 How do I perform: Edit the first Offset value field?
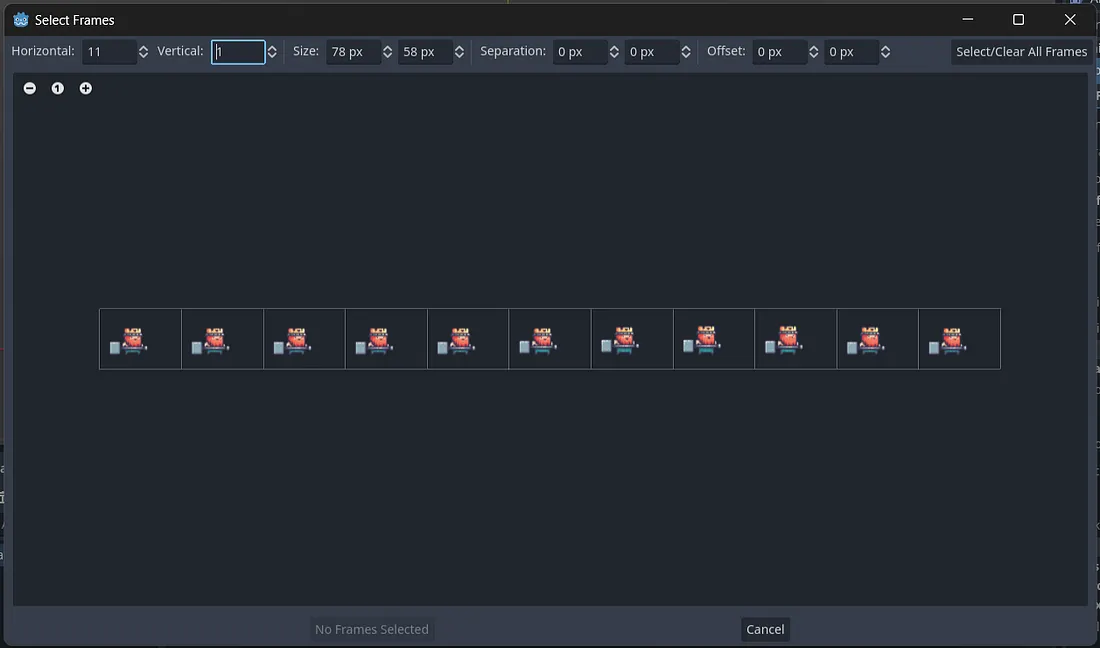click(779, 52)
